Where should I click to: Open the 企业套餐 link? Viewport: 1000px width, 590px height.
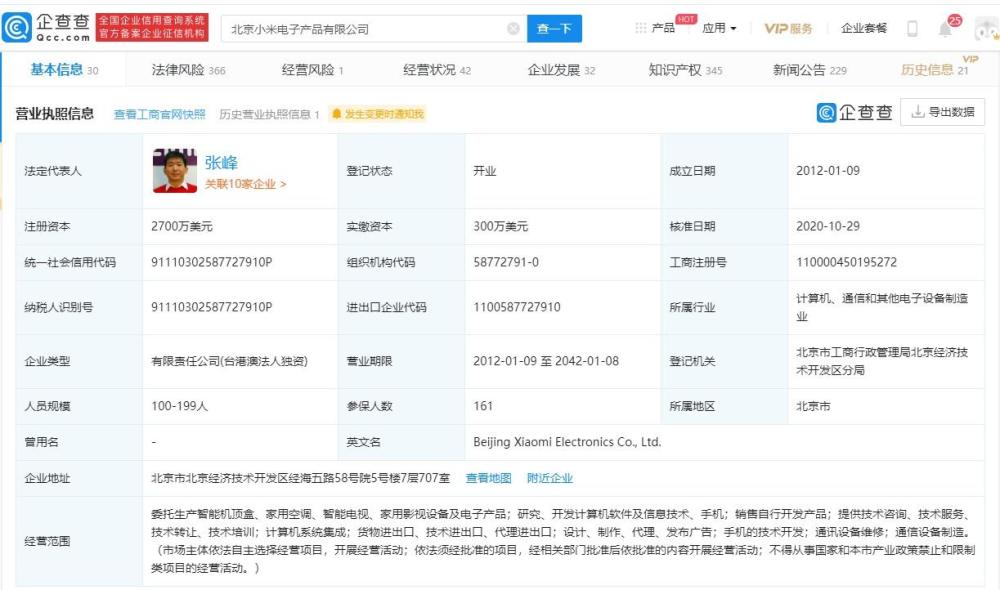864,28
